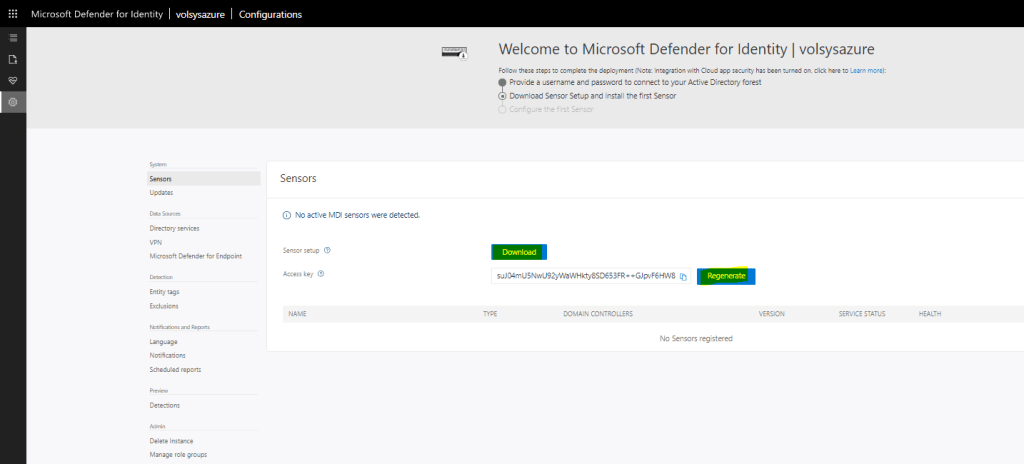Open Scheduled reports settings
1024x464 pixels.
175,369
